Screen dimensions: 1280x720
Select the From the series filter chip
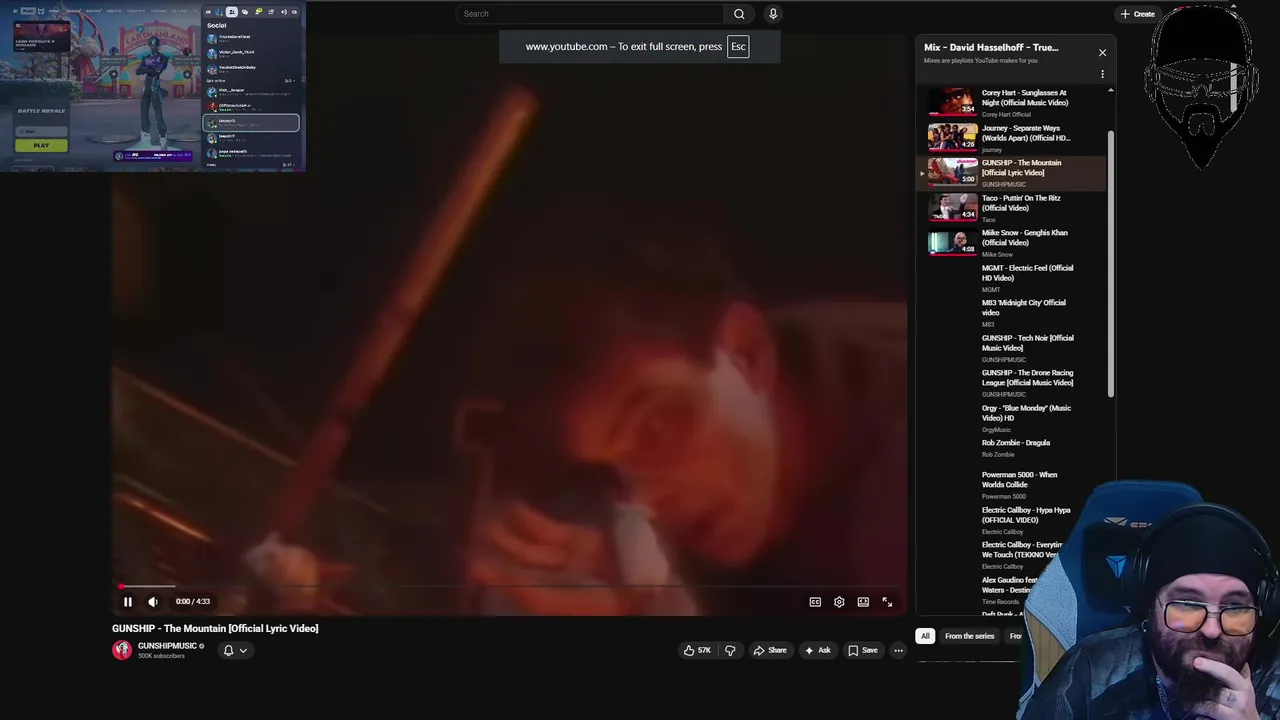tap(969, 636)
